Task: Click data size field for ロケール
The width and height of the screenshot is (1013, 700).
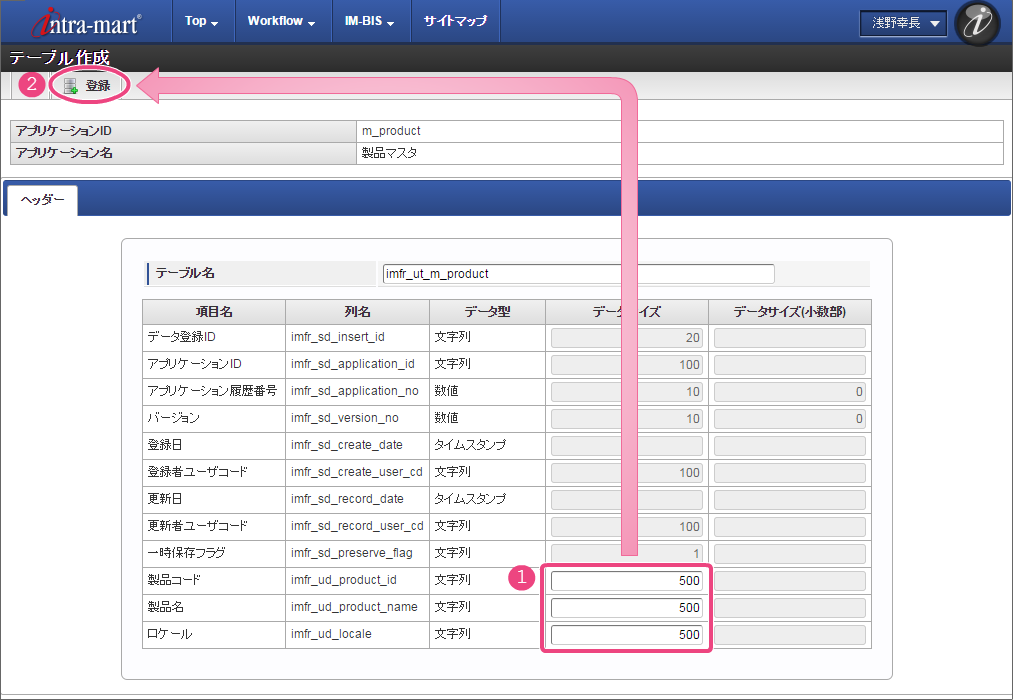Action: (x=626, y=635)
